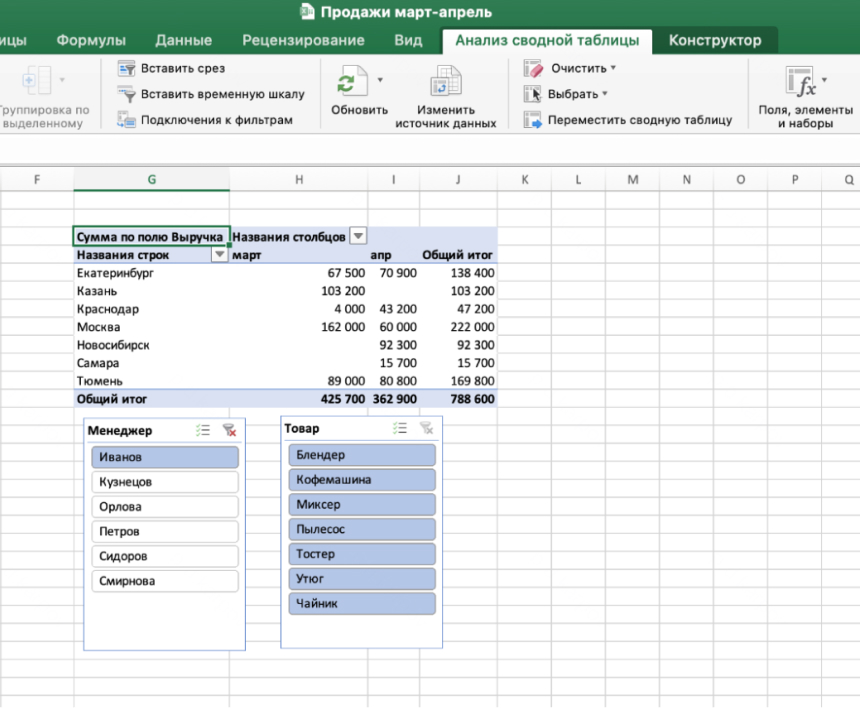Click the Москва row label
This screenshot has width=860, height=708.
98,327
